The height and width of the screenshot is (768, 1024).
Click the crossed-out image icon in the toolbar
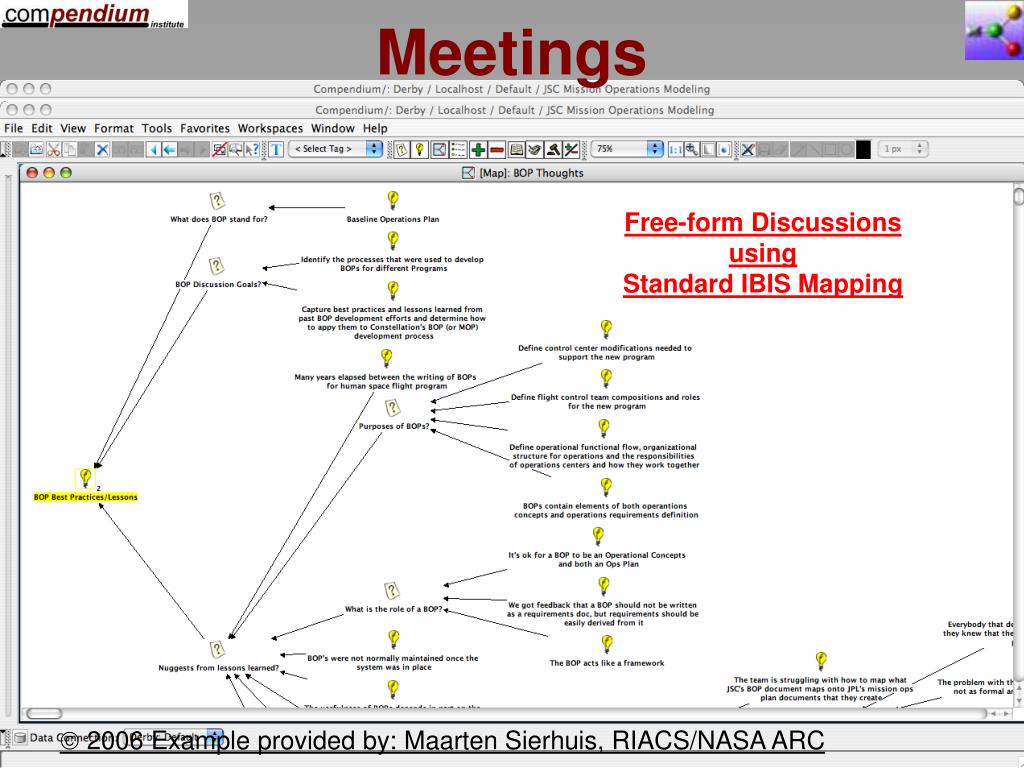click(219, 150)
